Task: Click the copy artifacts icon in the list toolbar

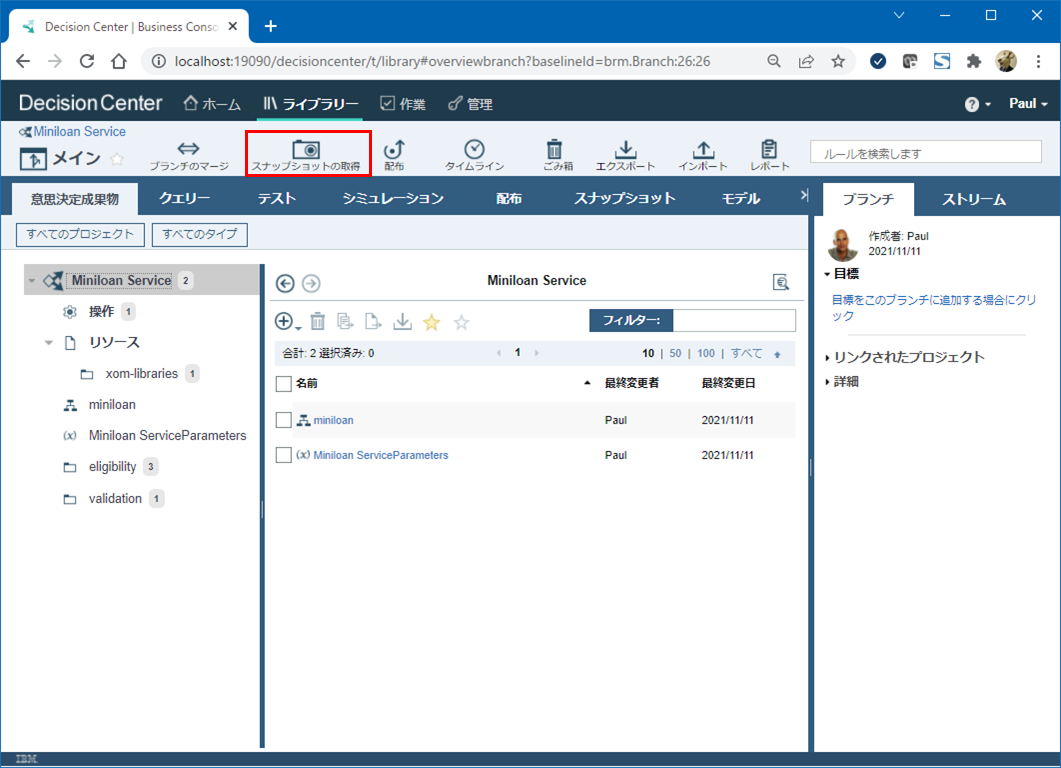Action: point(345,321)
